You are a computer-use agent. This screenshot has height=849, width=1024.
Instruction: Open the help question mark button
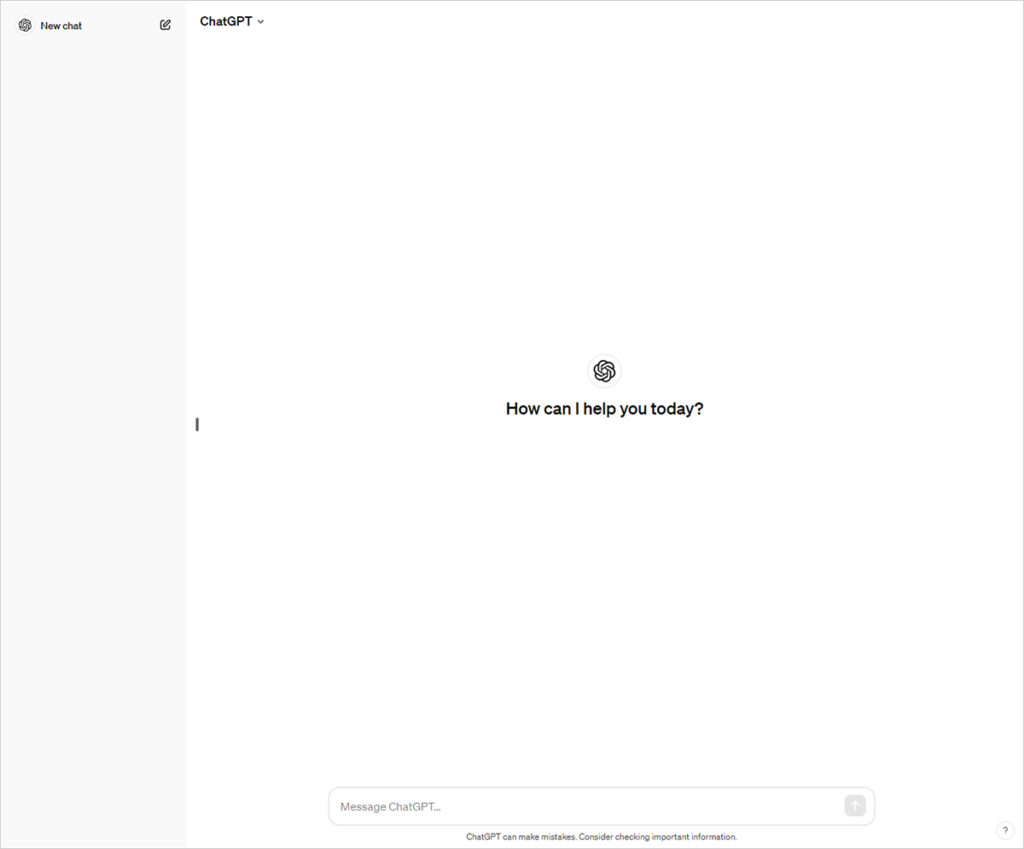1005,830
